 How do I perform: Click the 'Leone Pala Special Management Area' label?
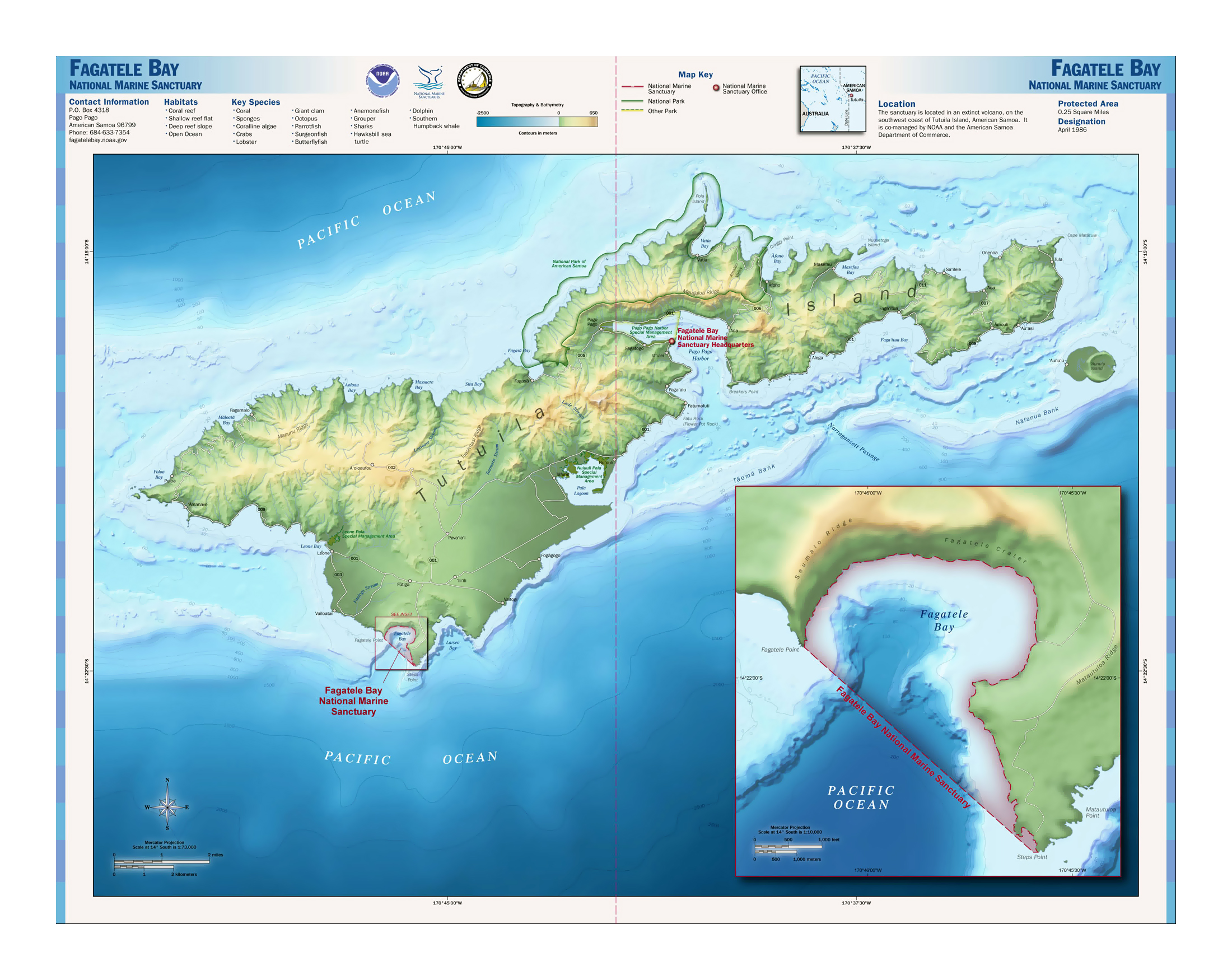point(368,534)
